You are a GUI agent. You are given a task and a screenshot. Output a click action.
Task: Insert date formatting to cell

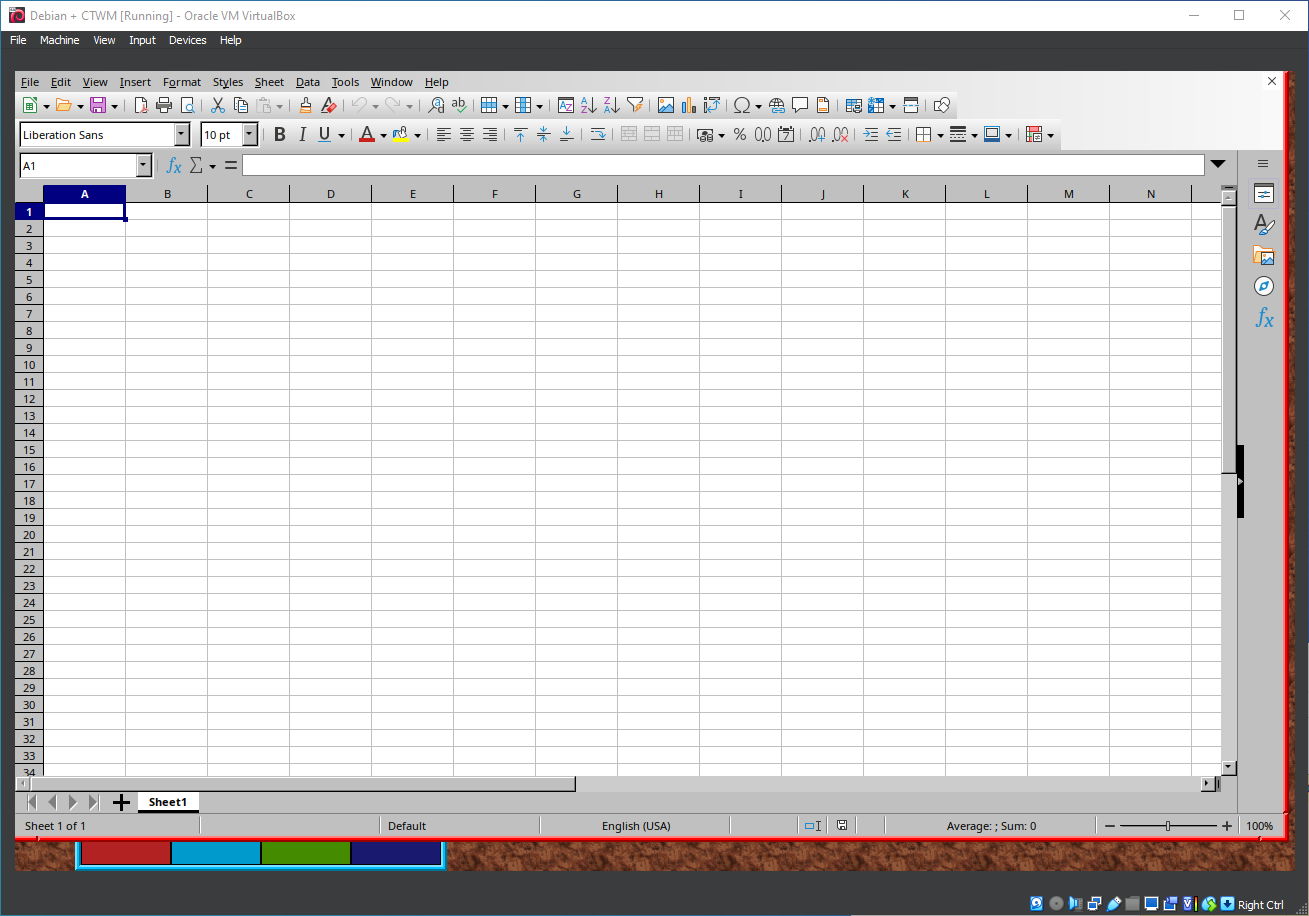click(x=786, y=134)
